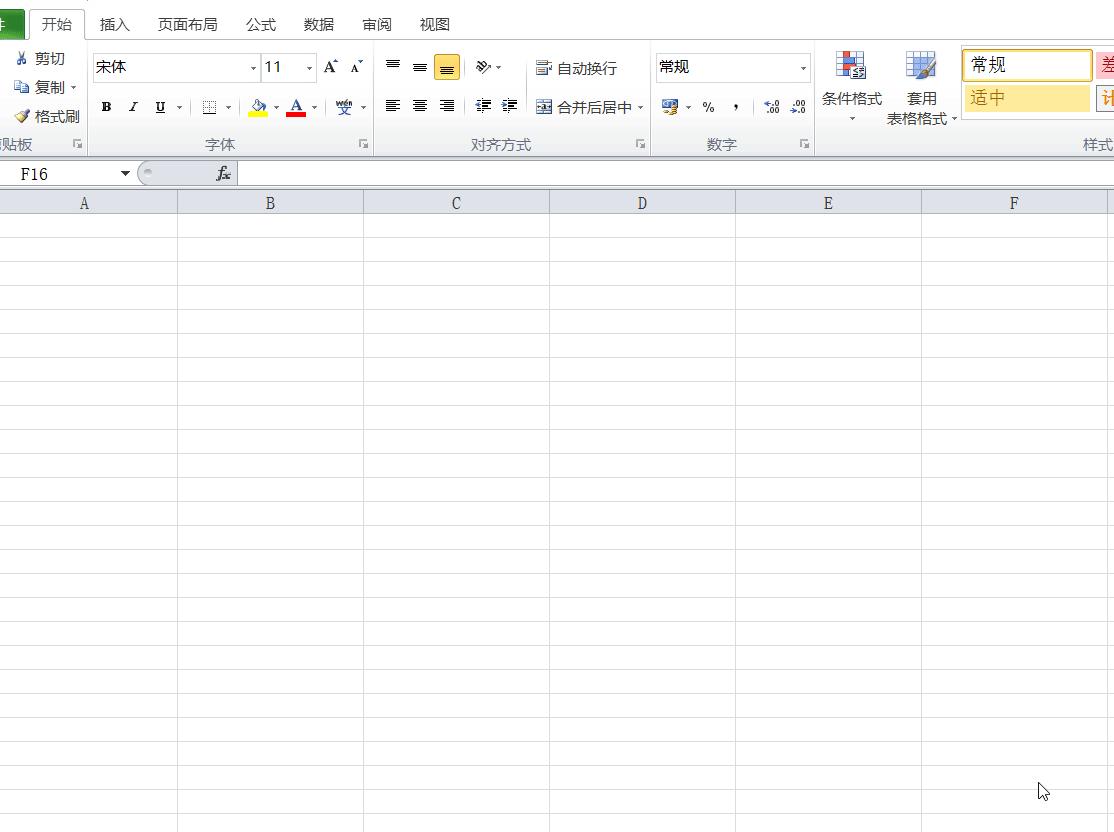
Task: Open the 公式 (Formulas) ribbon tab
Action: click(x=260, y=24)
